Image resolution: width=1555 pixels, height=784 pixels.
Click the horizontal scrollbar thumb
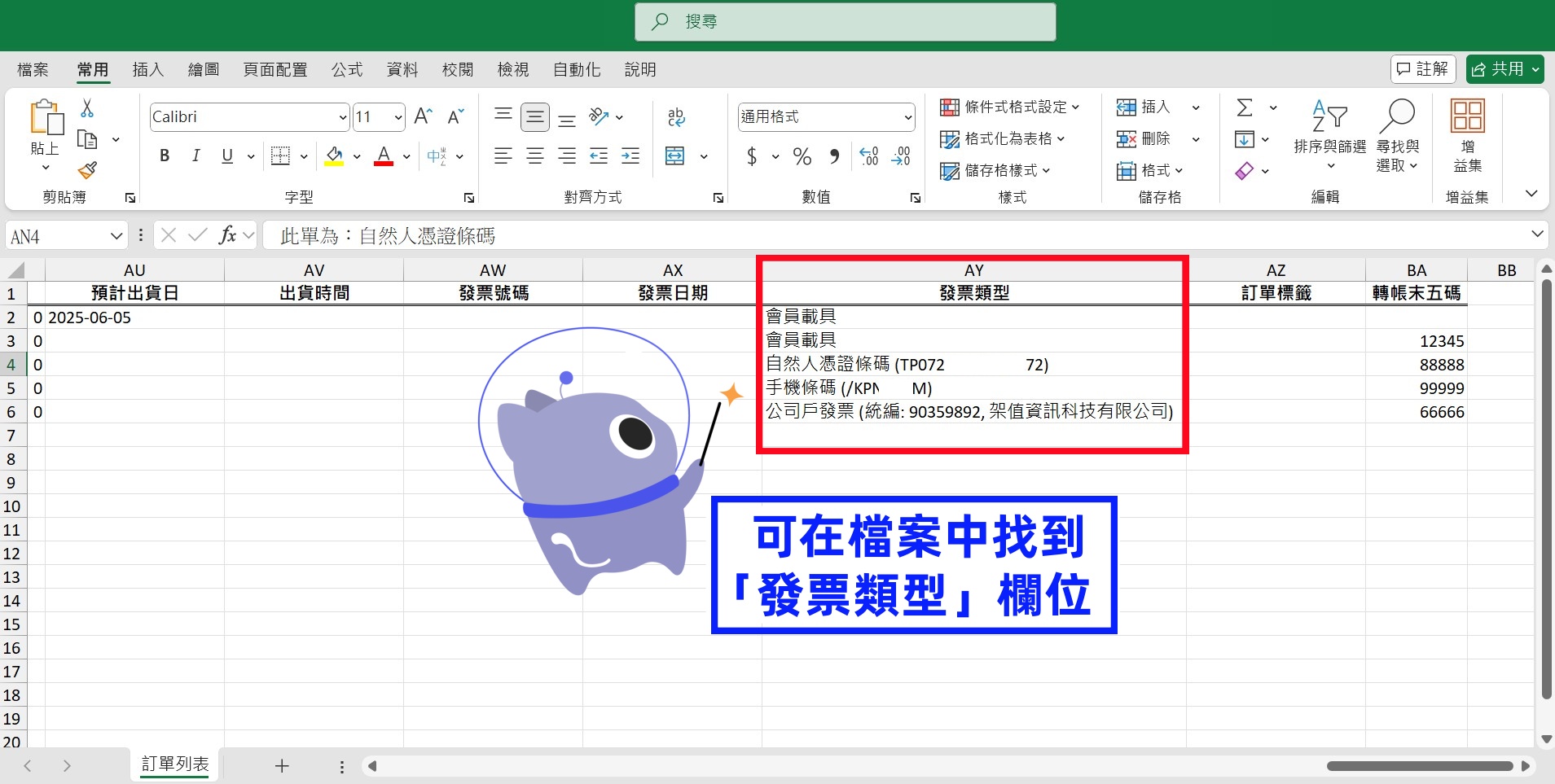(x=1420, y=766)
